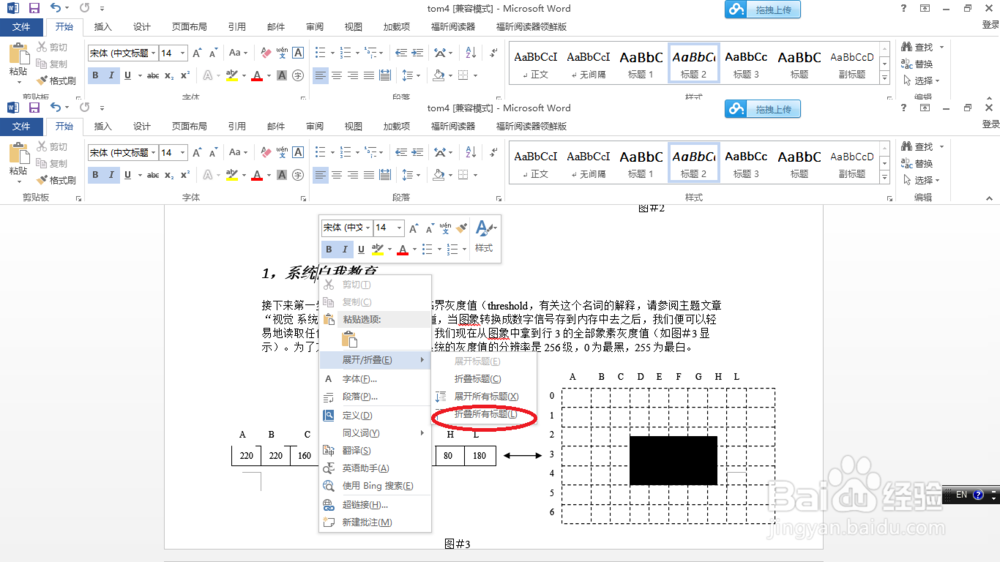Screen dimensions: 1000x562
Task: Click the shrink font icon in mini toolbar
Action: (429, 228)
